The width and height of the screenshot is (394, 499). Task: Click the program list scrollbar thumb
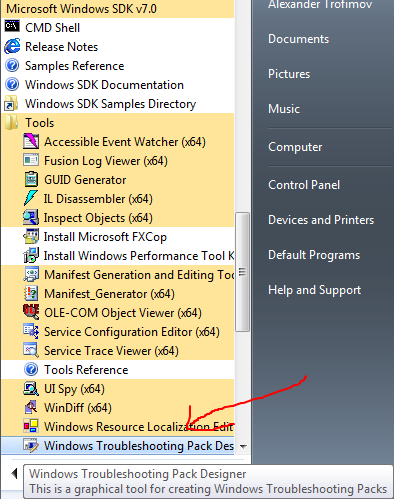(x=242, y=272)
